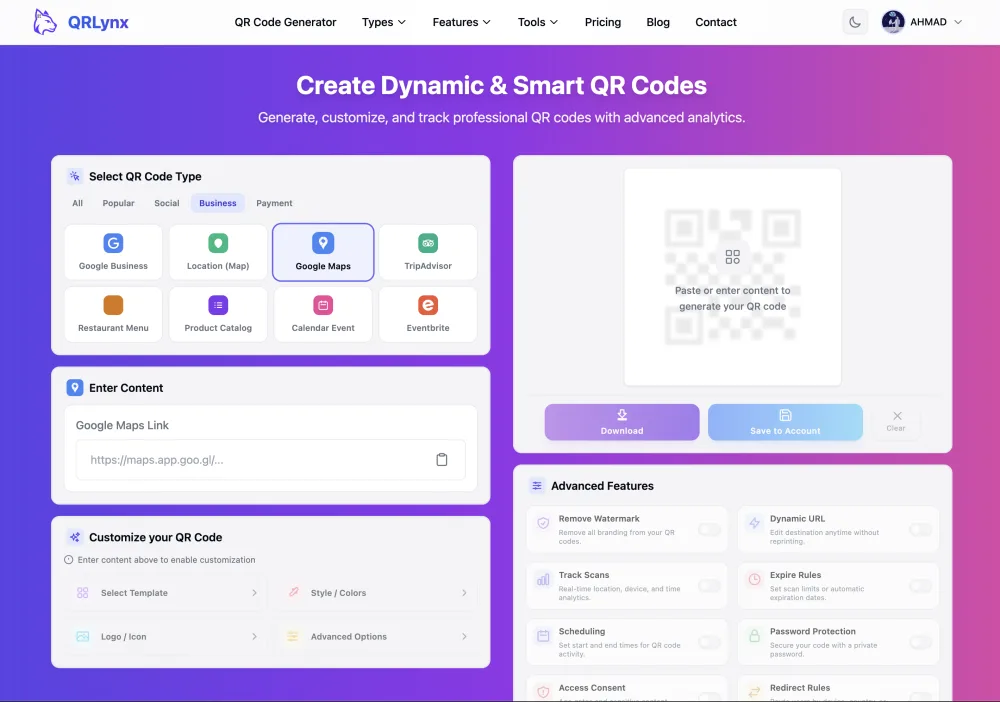The width and height of the screenshot is (1000, 702).
Task: Enable the Expire Rules toggle
Action: [920, 585]
